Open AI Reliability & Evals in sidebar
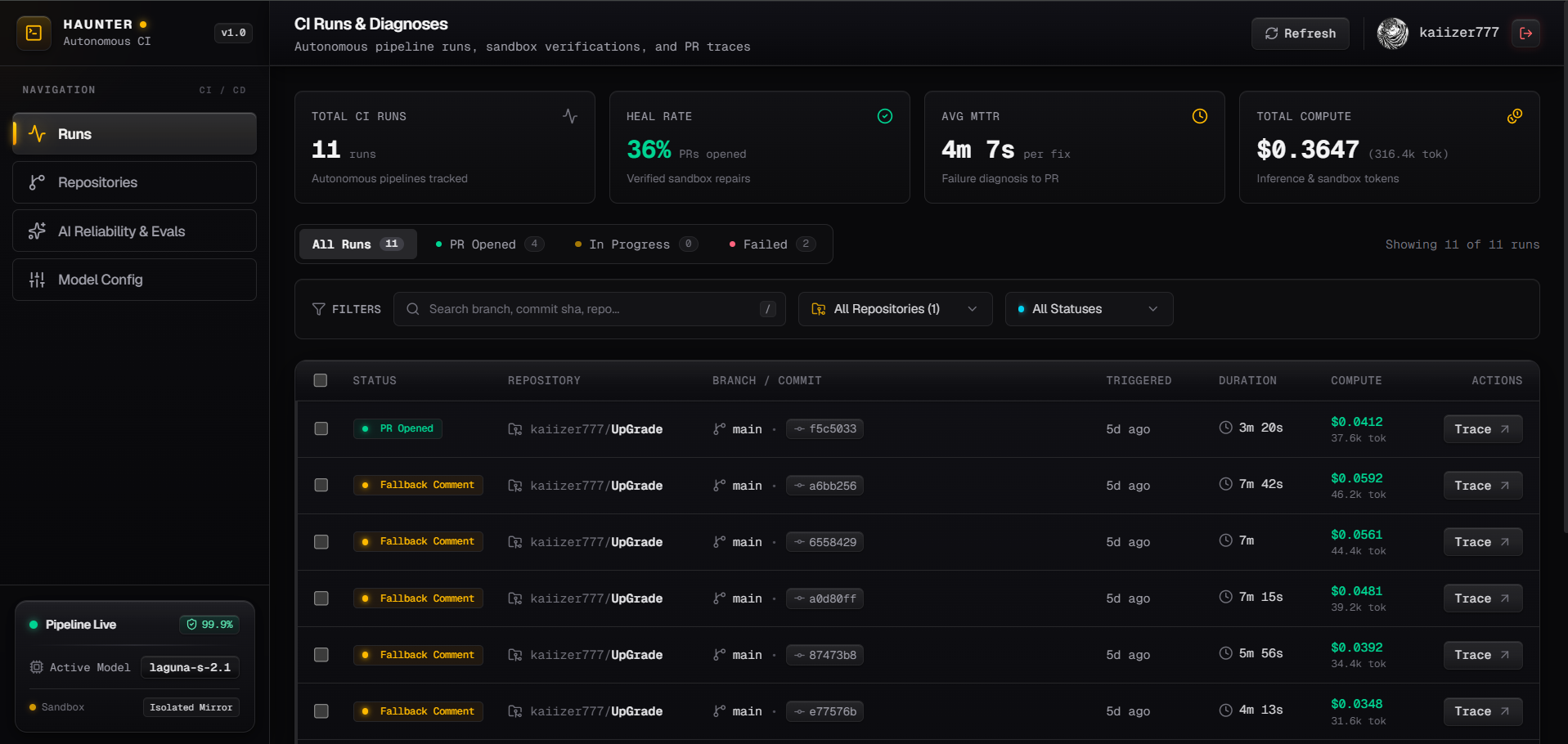 point(134,231)
